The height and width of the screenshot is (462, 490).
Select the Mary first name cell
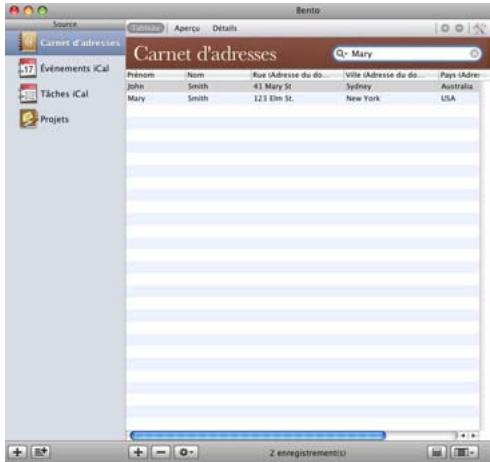(x=136, y=98)
